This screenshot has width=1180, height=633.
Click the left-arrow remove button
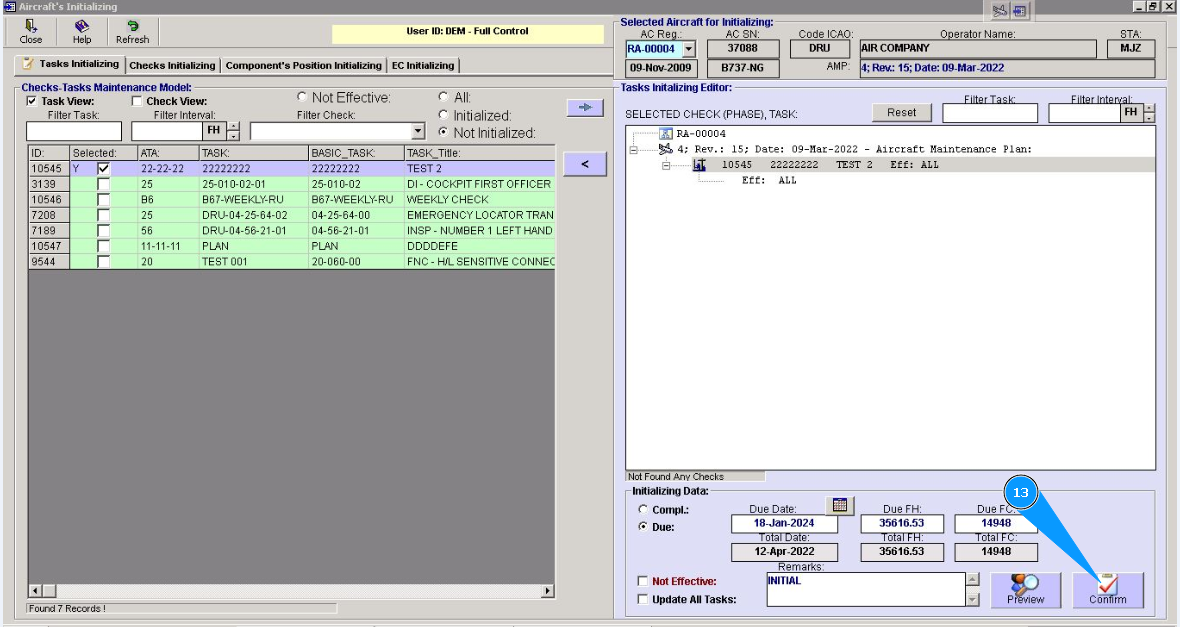584,164
